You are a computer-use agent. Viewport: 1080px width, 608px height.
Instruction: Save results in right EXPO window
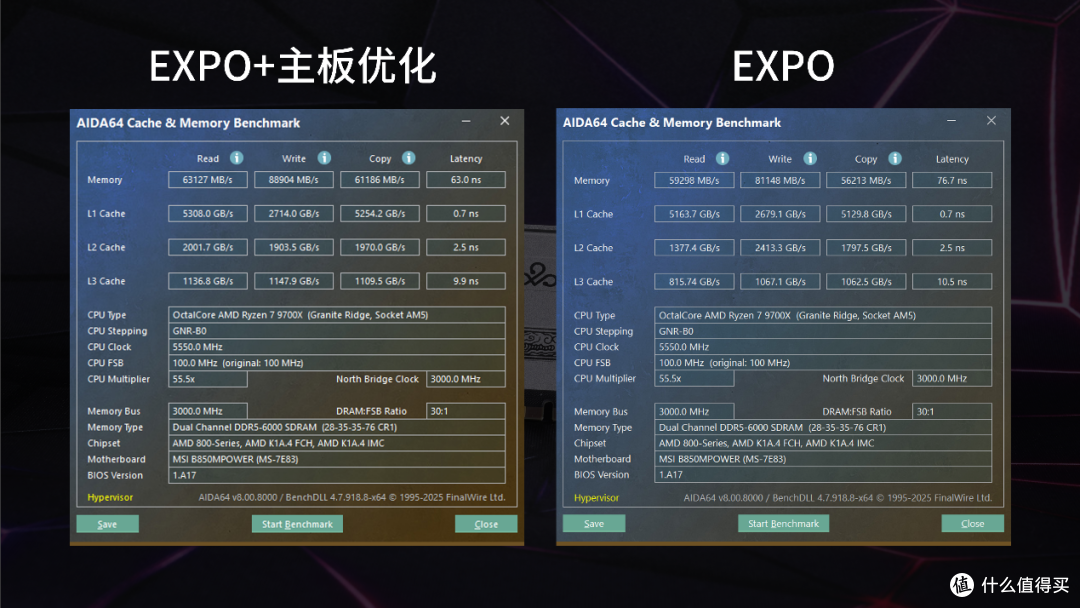594,523
